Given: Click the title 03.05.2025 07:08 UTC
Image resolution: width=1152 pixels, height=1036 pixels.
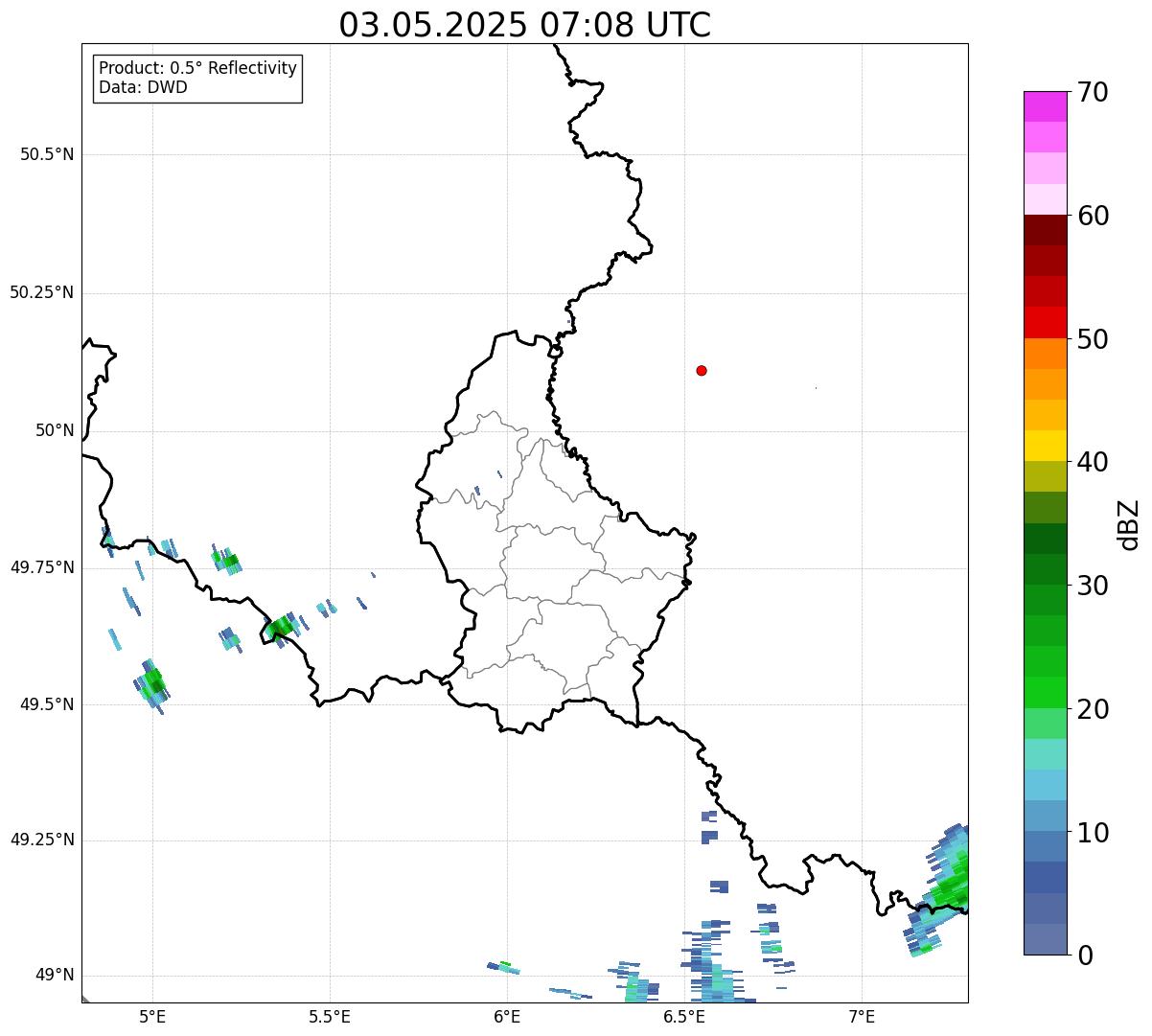Looking at the screenshot, I should point(525,25).
